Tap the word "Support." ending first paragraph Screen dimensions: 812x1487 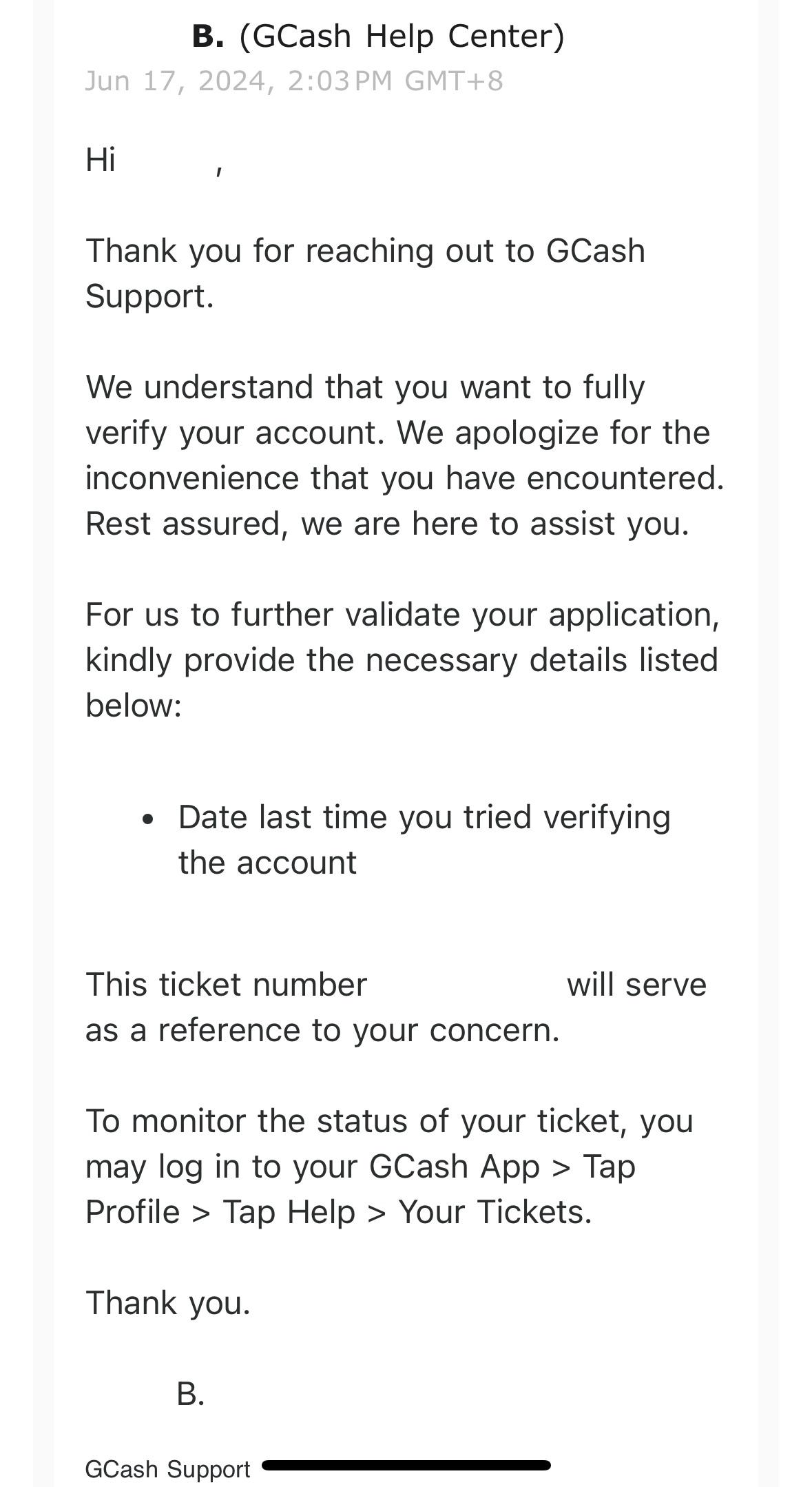click(x=149, y=296)
